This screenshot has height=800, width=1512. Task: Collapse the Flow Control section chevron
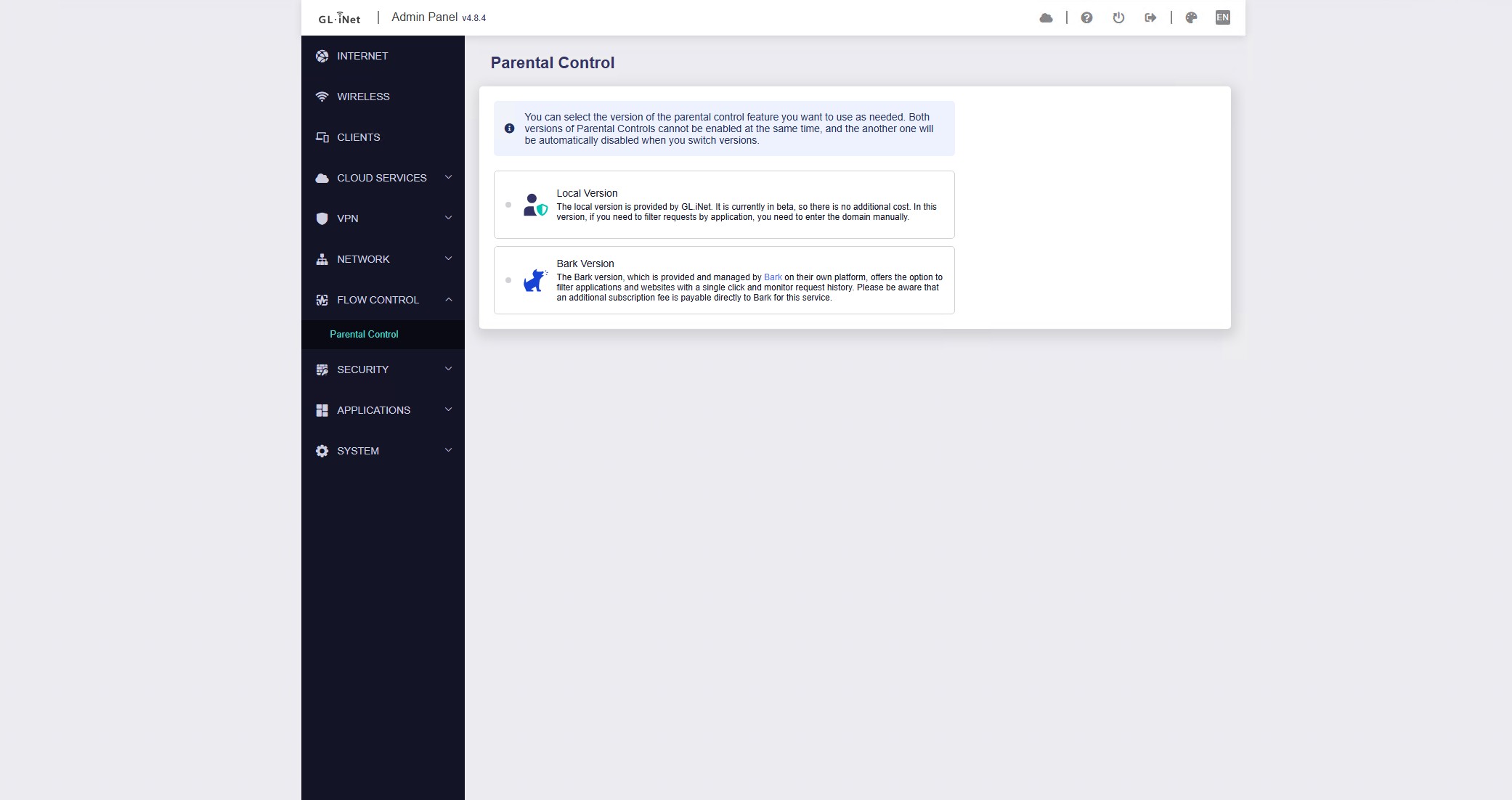tap(448, 299)
